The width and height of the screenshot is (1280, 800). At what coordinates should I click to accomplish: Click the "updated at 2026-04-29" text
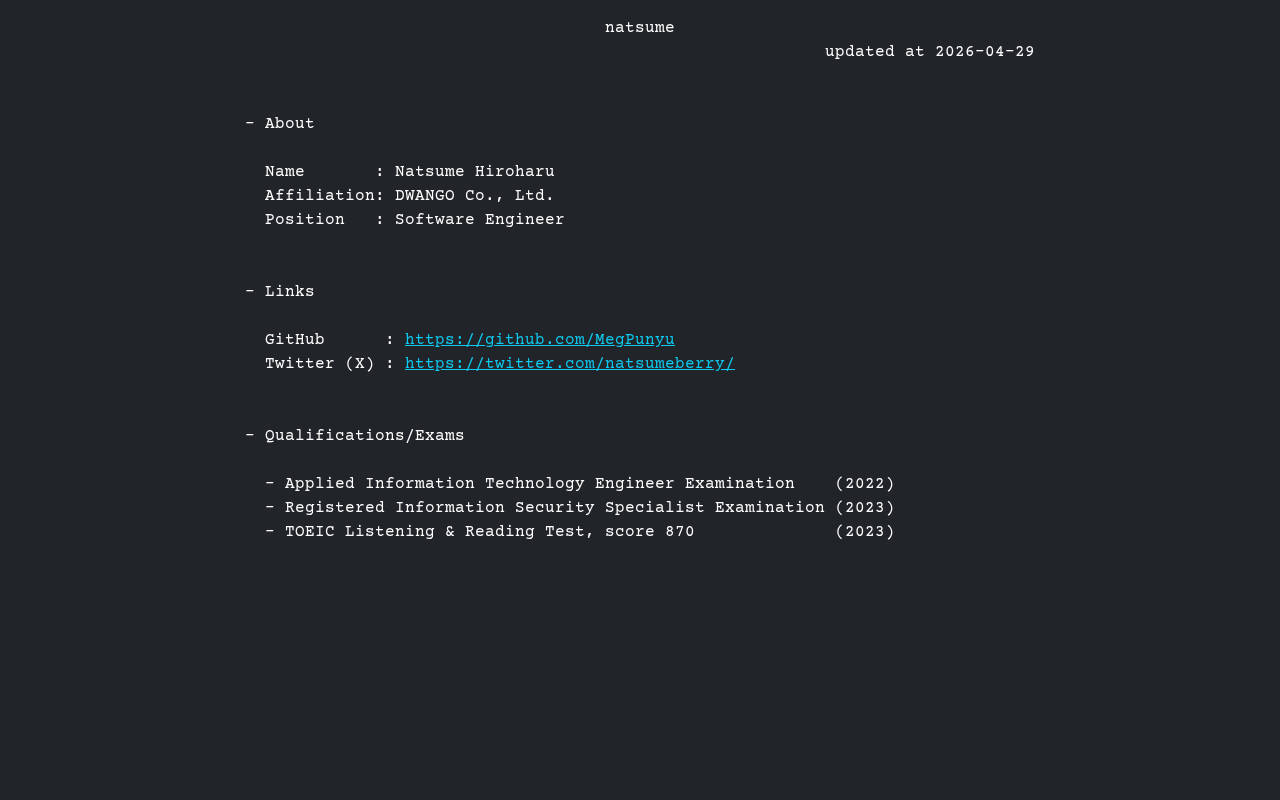click(929, 52)
